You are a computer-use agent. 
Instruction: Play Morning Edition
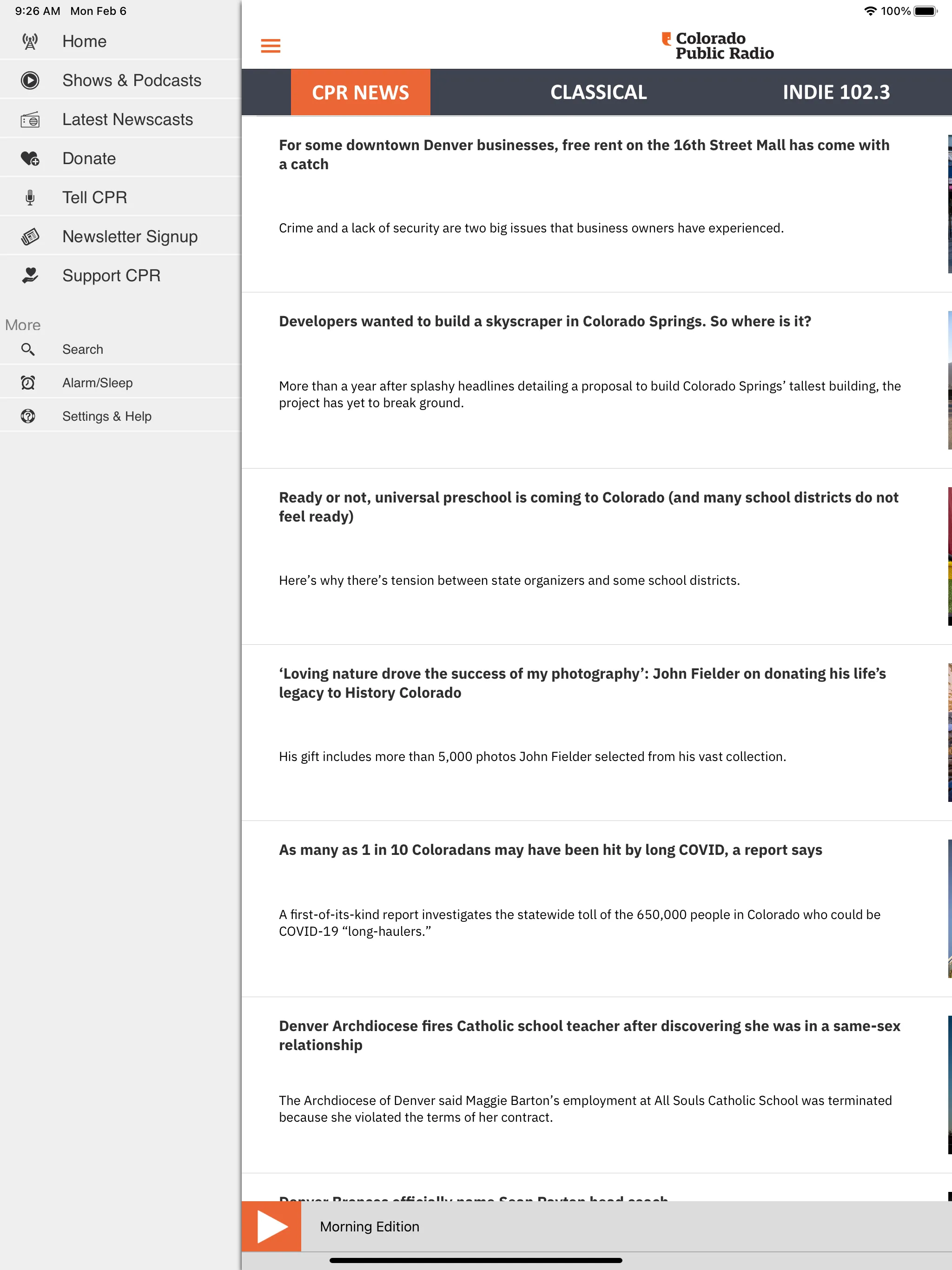271,1226
